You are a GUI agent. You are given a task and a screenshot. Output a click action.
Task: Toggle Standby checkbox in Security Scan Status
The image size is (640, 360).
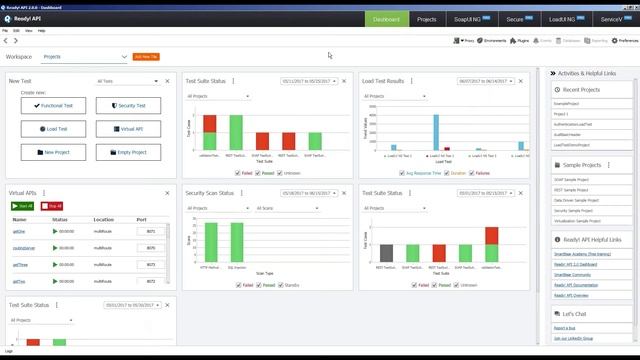coord(281,285)
